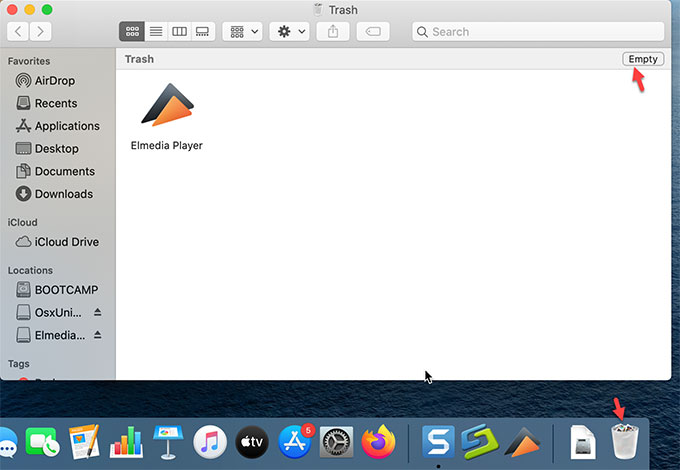680x470 pixels.
Task: Open the Trash icon in Dock
Action: click(624, 441)
